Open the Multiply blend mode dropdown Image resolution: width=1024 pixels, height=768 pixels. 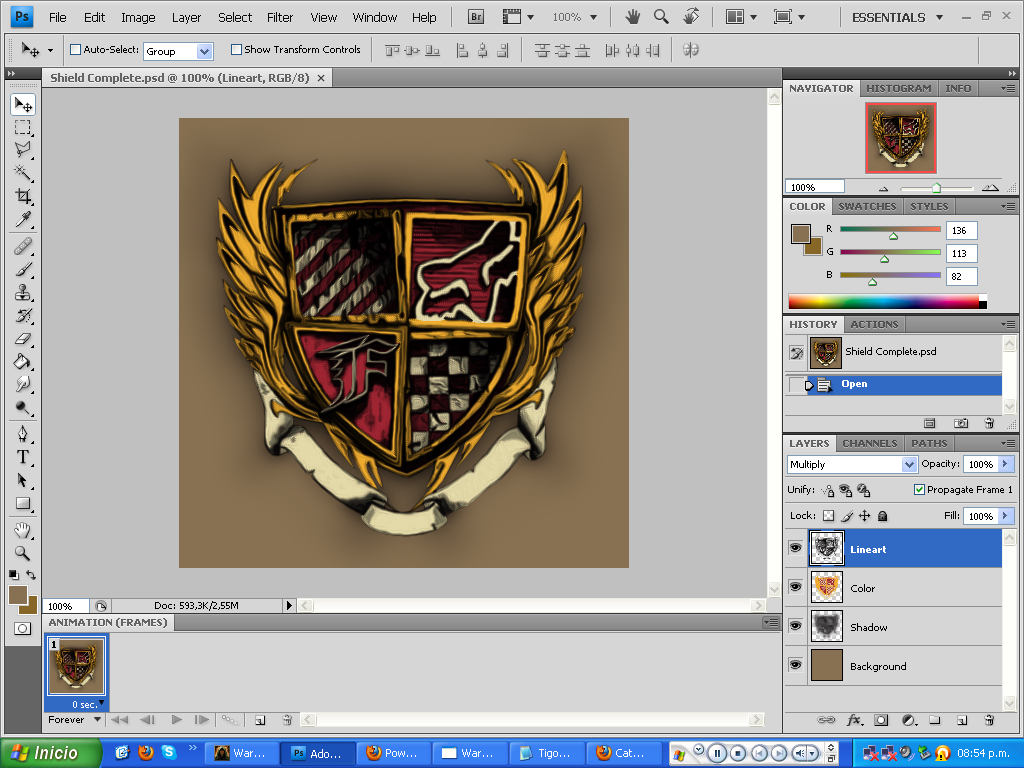[x=908, y=464]
